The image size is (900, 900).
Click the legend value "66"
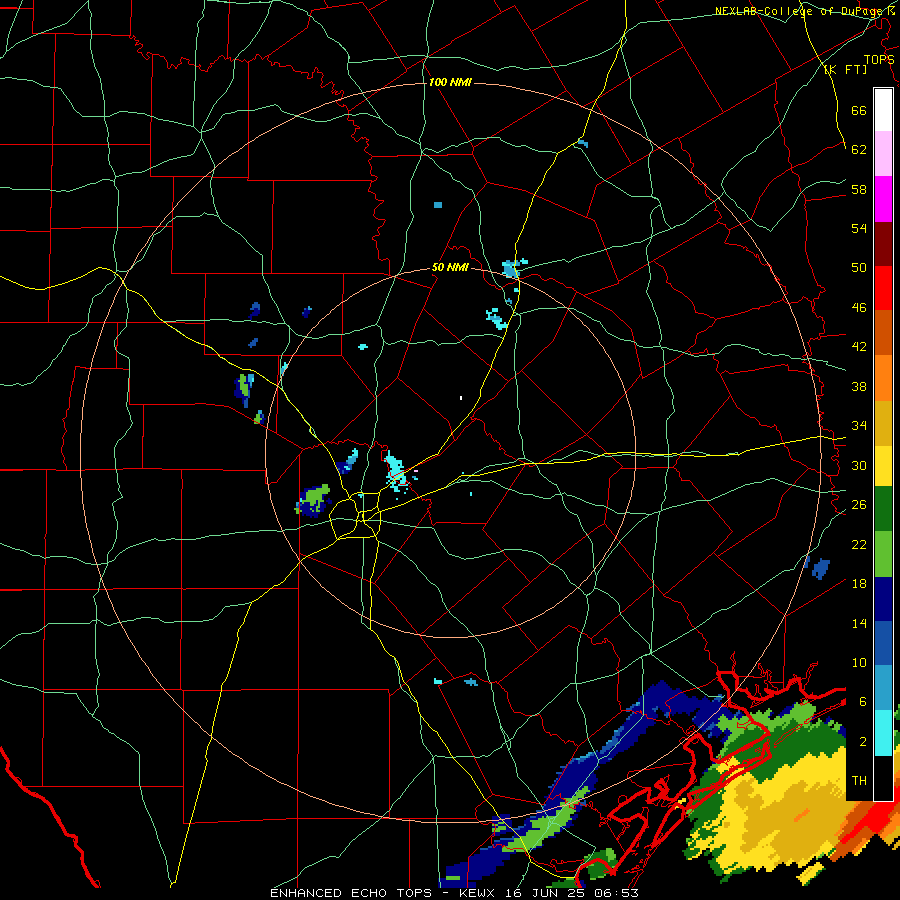[859, 110]
